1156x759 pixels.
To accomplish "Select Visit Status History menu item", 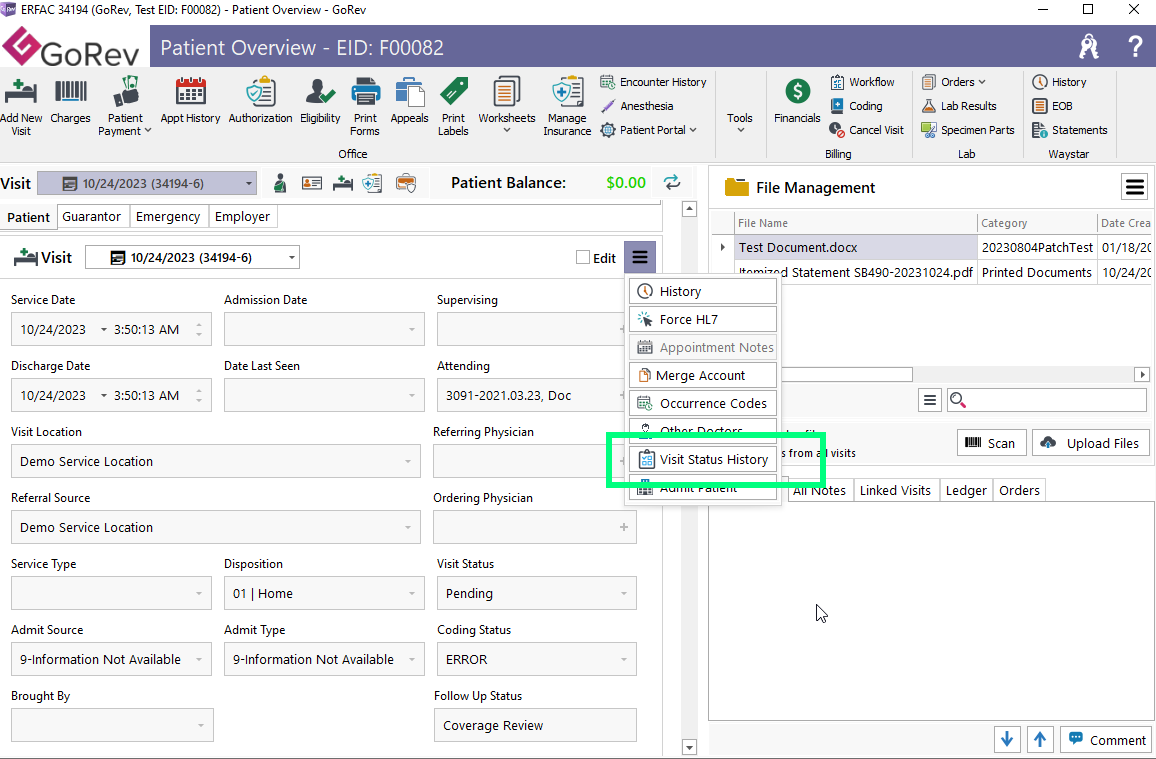I will click(703, 459).
